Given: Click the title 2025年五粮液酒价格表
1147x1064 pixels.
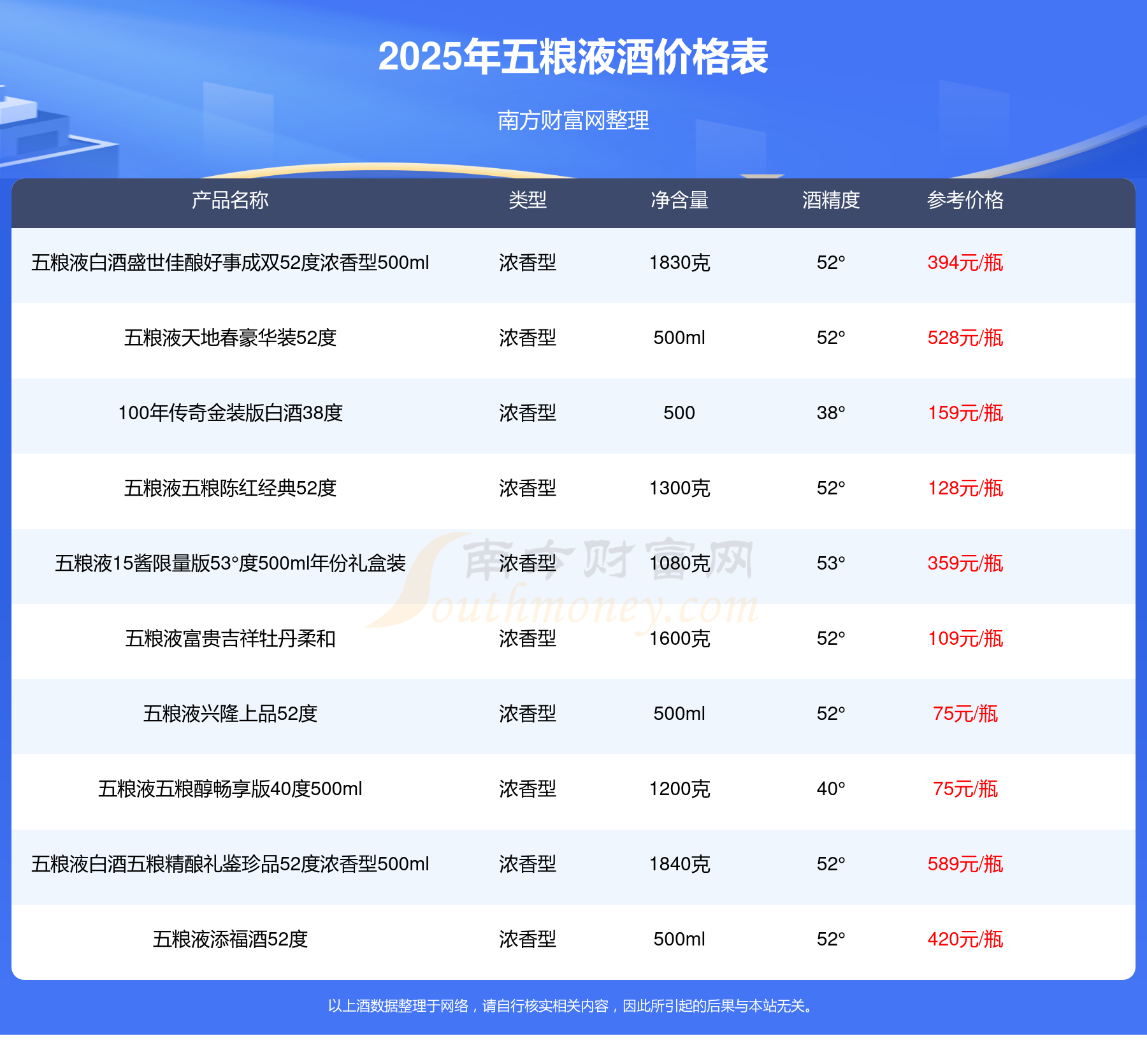Looking at the screenshot, I should click(573, 57).
